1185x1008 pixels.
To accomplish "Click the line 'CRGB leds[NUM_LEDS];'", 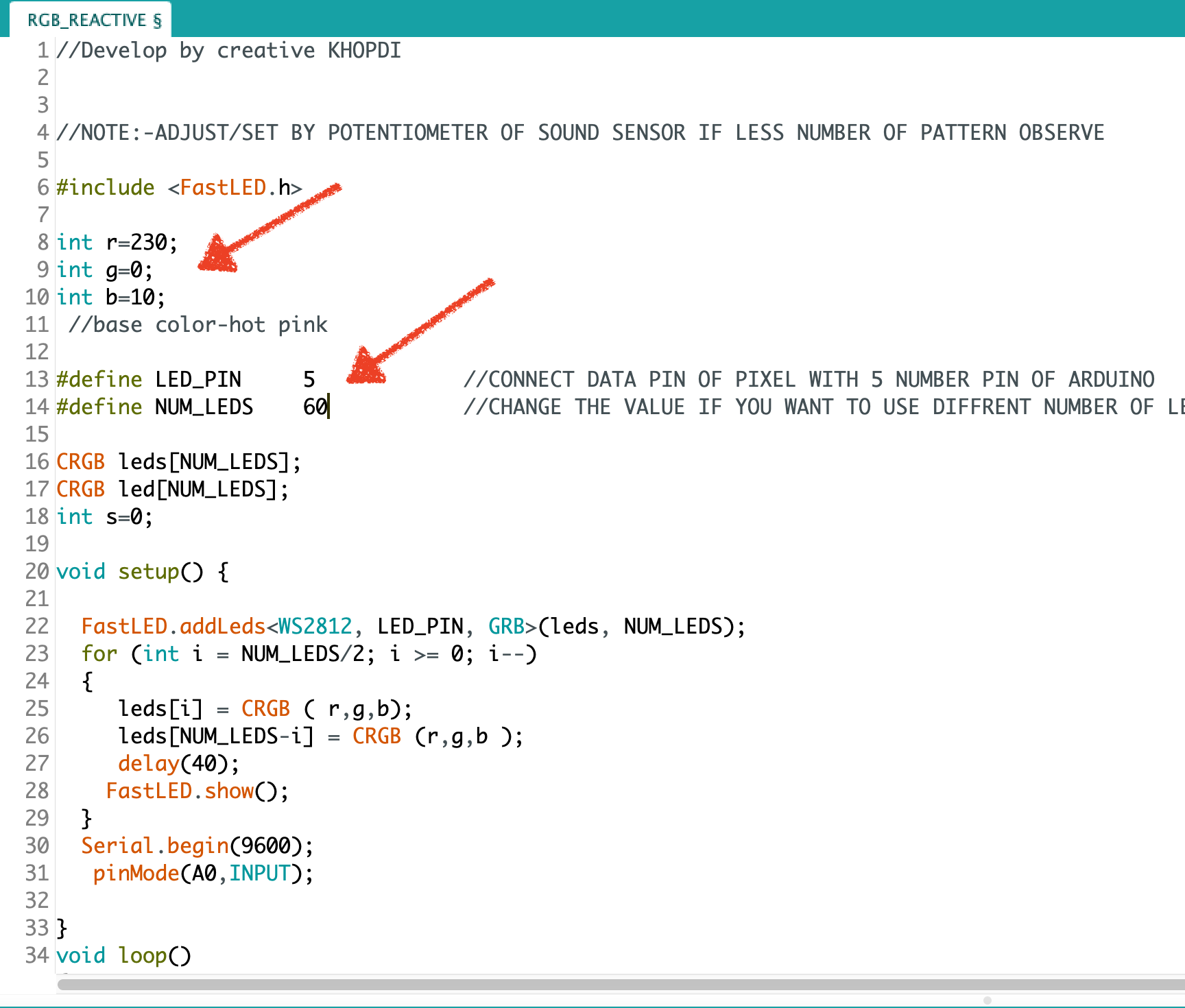I will click(x=178, y=462).
